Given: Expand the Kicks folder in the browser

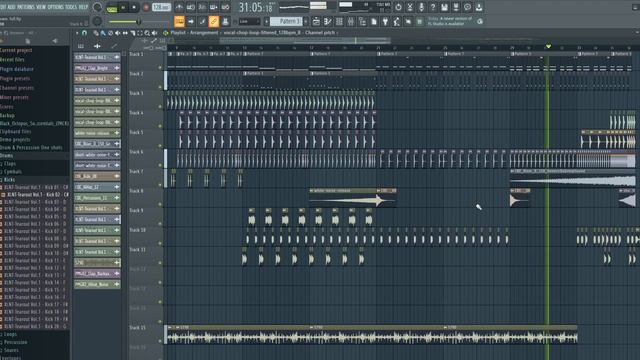Looking at the screenshot, I should pyautogui.click(x=9, y=180).
